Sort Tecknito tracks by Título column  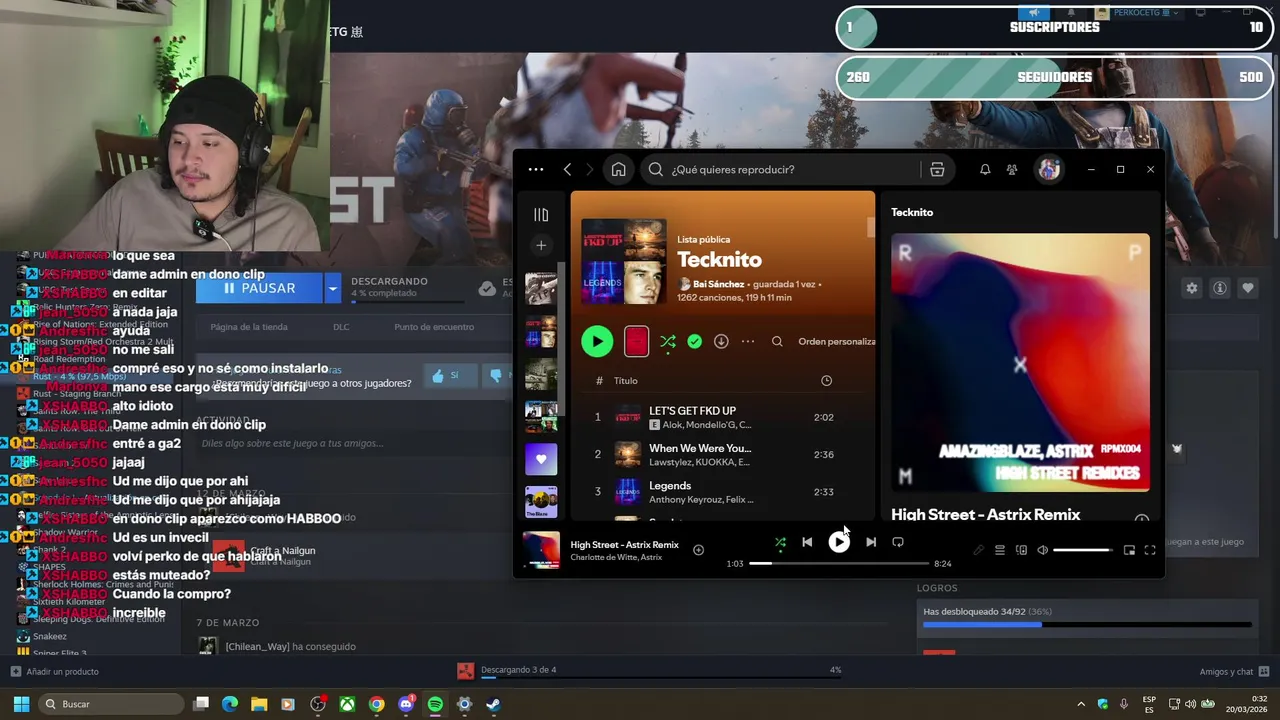[x=625, y=380]
